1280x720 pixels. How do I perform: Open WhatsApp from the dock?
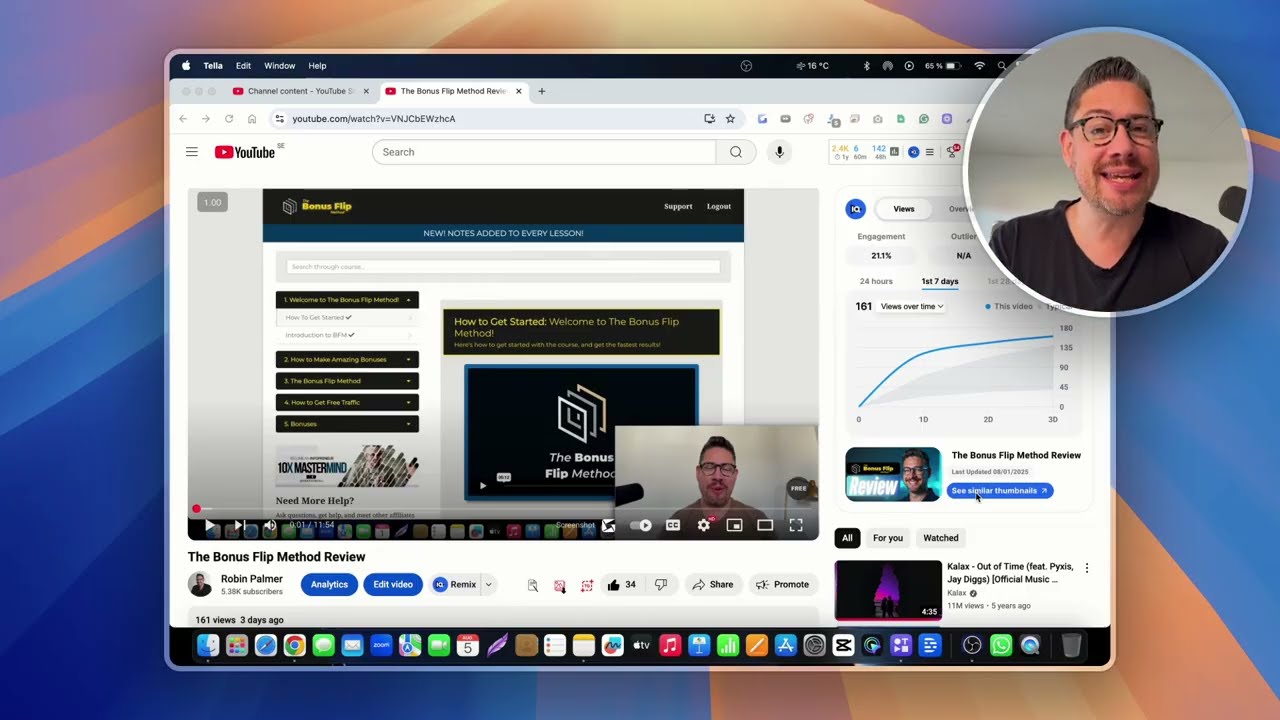pos(1001,646)
